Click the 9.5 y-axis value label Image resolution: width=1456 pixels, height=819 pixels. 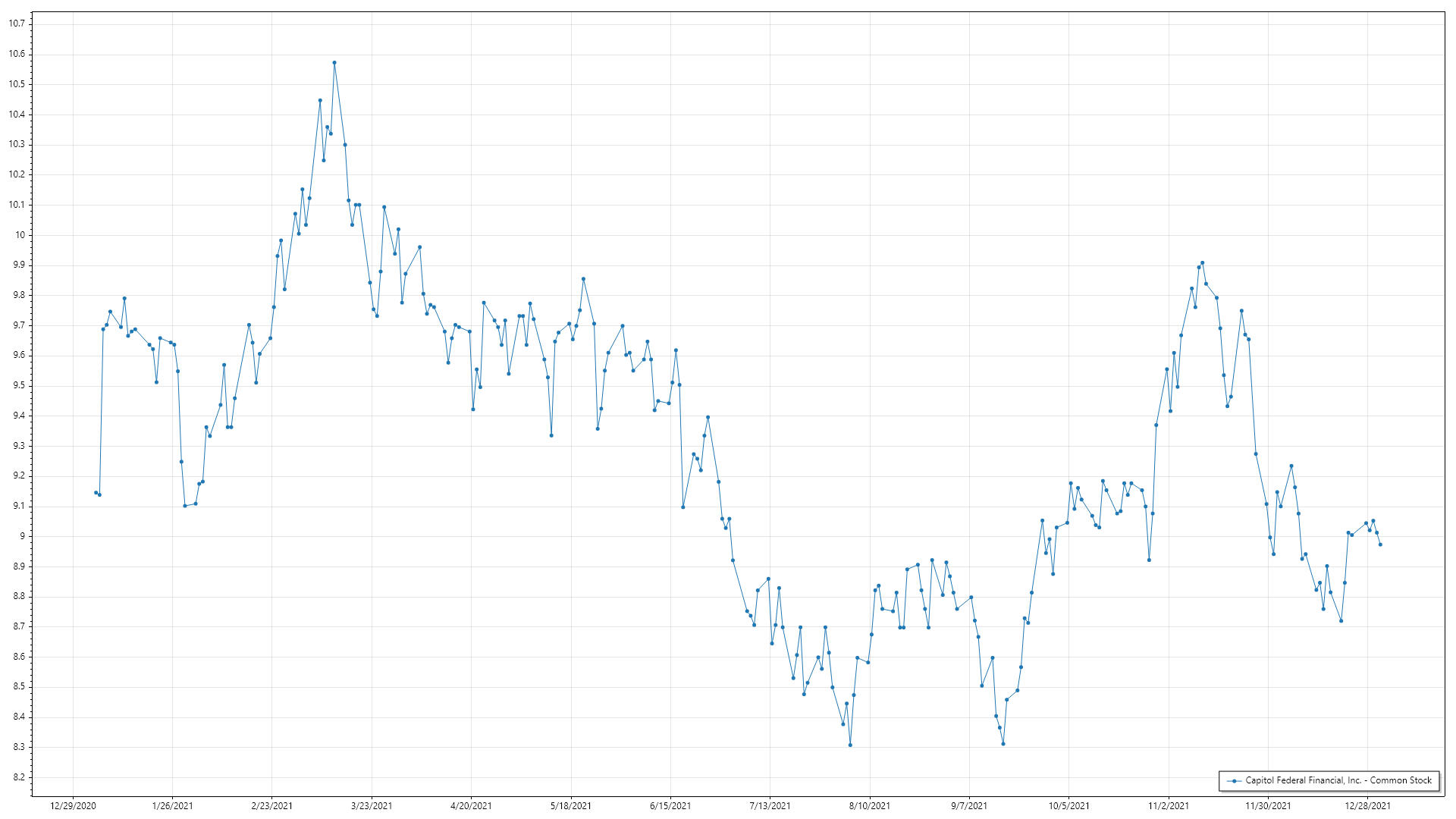tap(18, 385)
